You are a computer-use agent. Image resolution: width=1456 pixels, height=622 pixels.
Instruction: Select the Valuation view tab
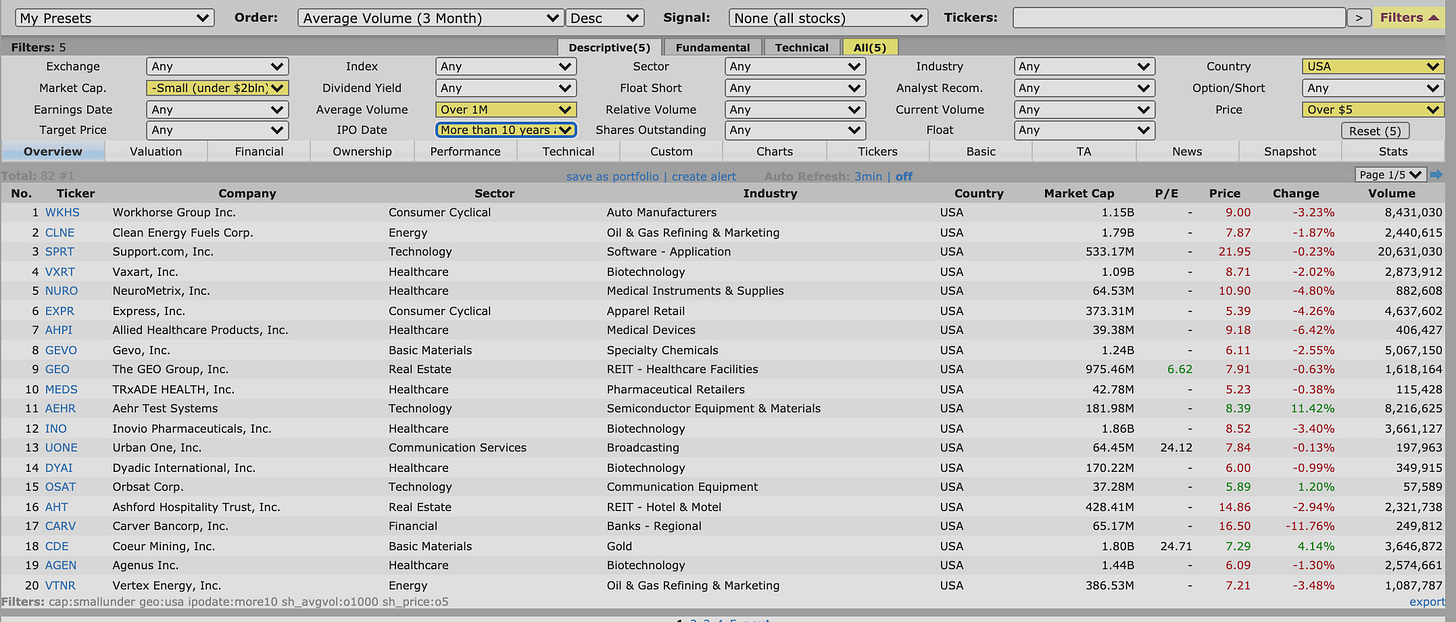pyautogui.click(x=156, y=152)
